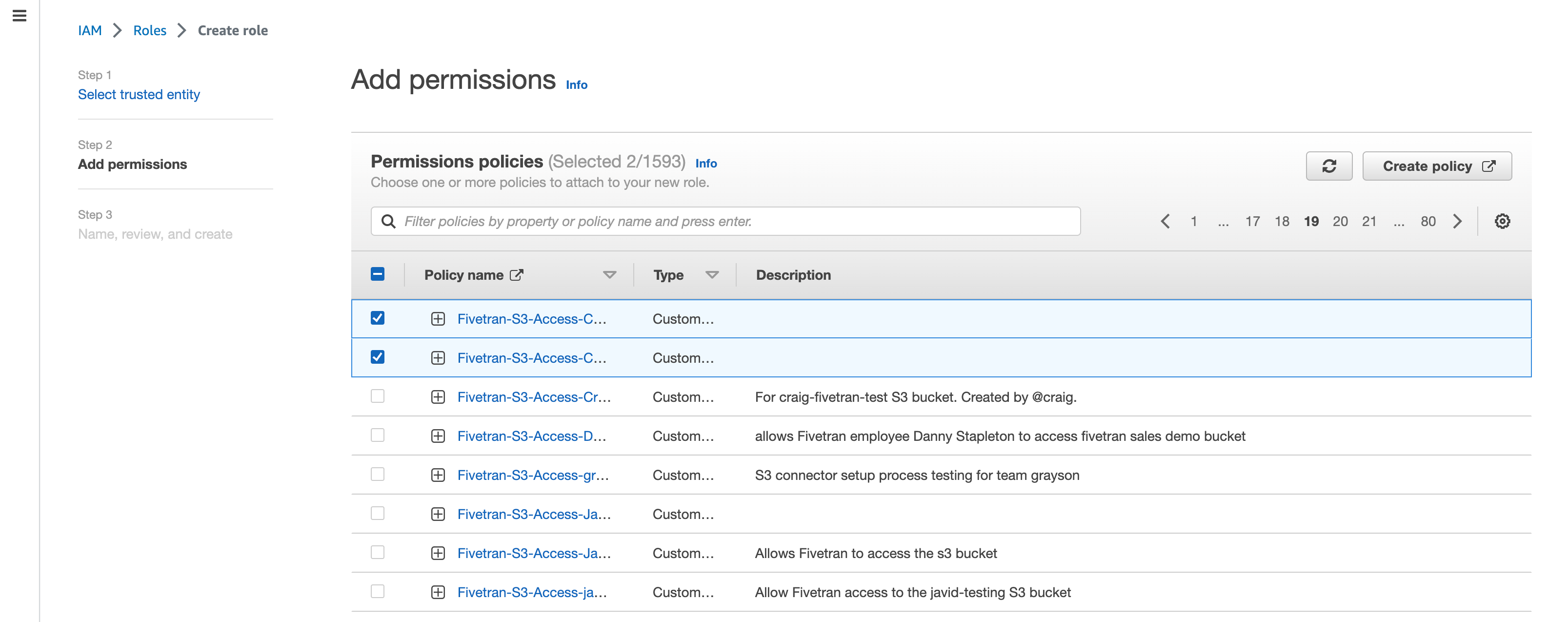Open Fivetran-S3-Access-Cr… policy link

[x=534, y=397]
